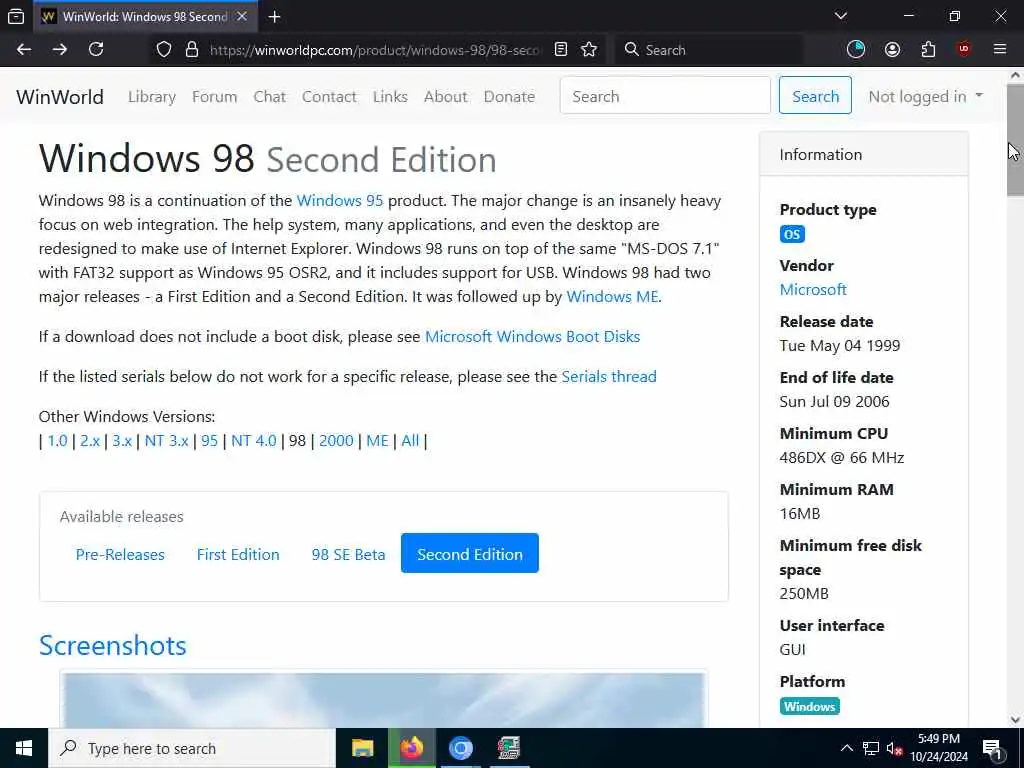Open the Not logged in dropdown
The width and height of the screenshot is (1024, 768).
925,97
